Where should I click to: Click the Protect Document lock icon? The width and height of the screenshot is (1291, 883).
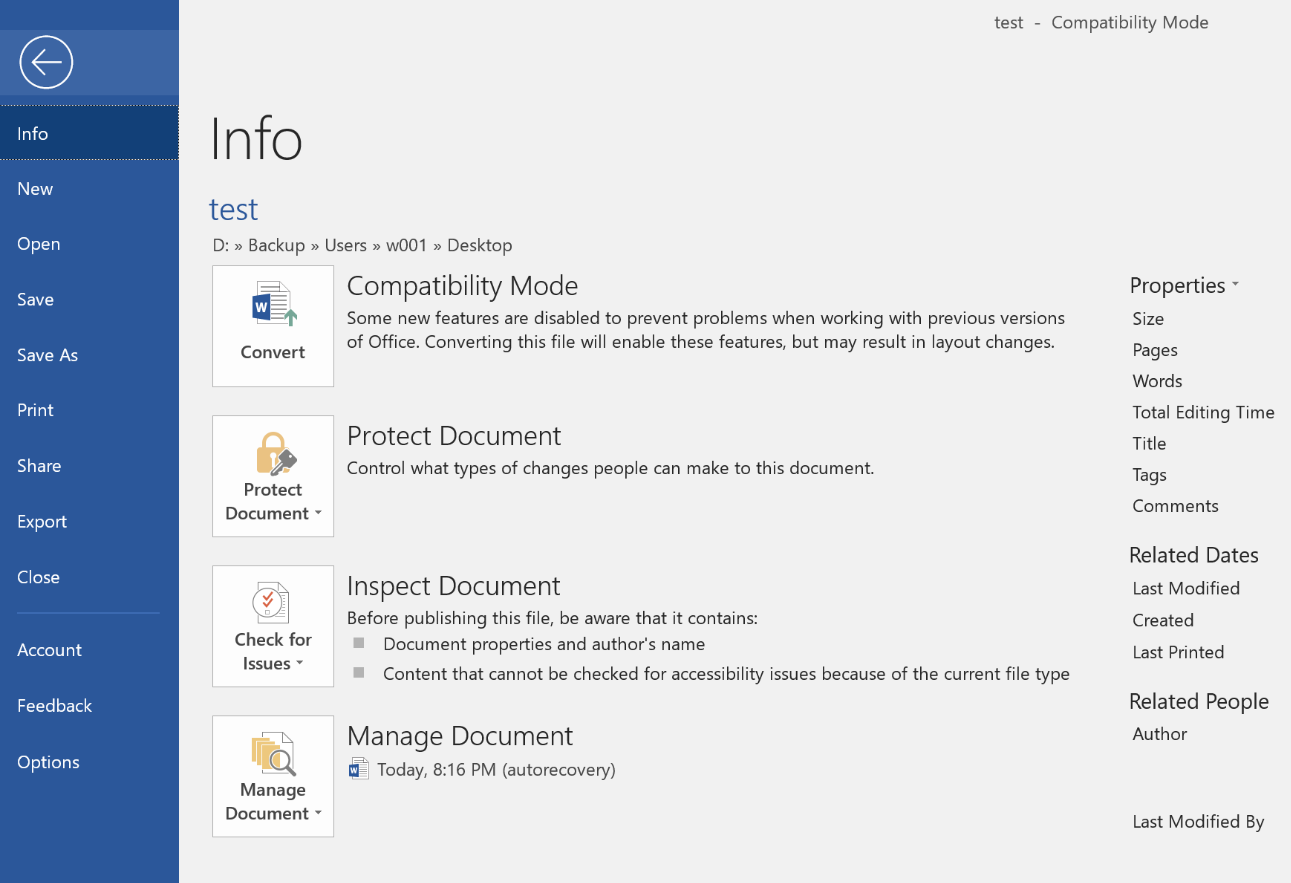point(273,454)
